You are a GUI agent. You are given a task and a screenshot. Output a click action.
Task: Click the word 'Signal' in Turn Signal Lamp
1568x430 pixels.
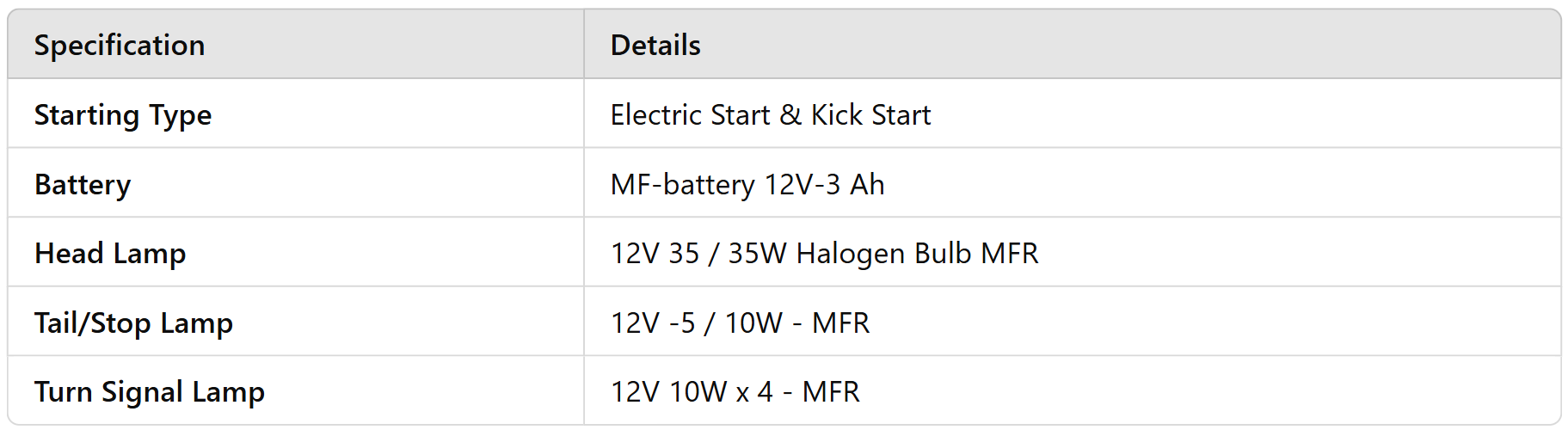coord(142,392)
